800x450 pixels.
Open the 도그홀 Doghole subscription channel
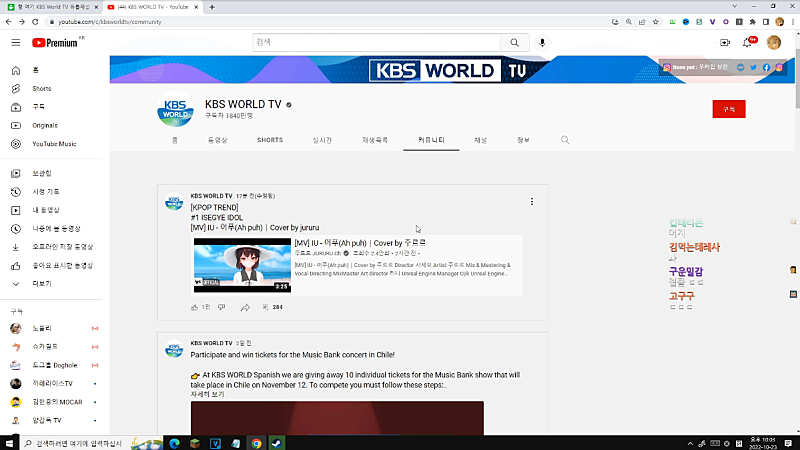click(53, 364)
